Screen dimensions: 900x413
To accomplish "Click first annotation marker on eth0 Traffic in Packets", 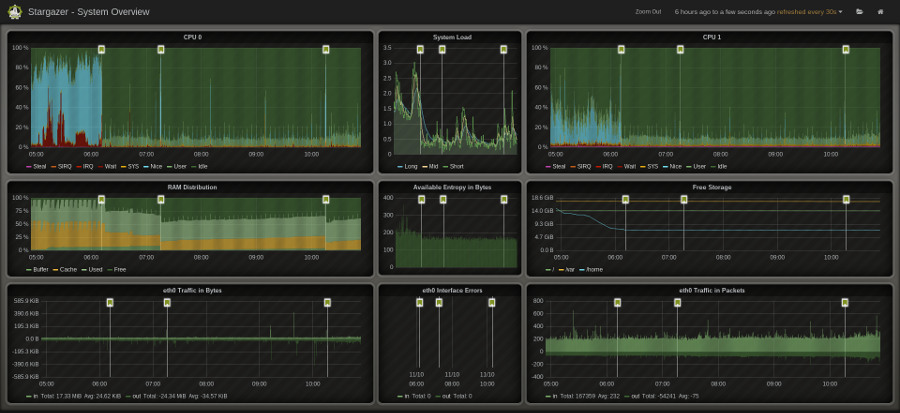I will coord(618,302).
